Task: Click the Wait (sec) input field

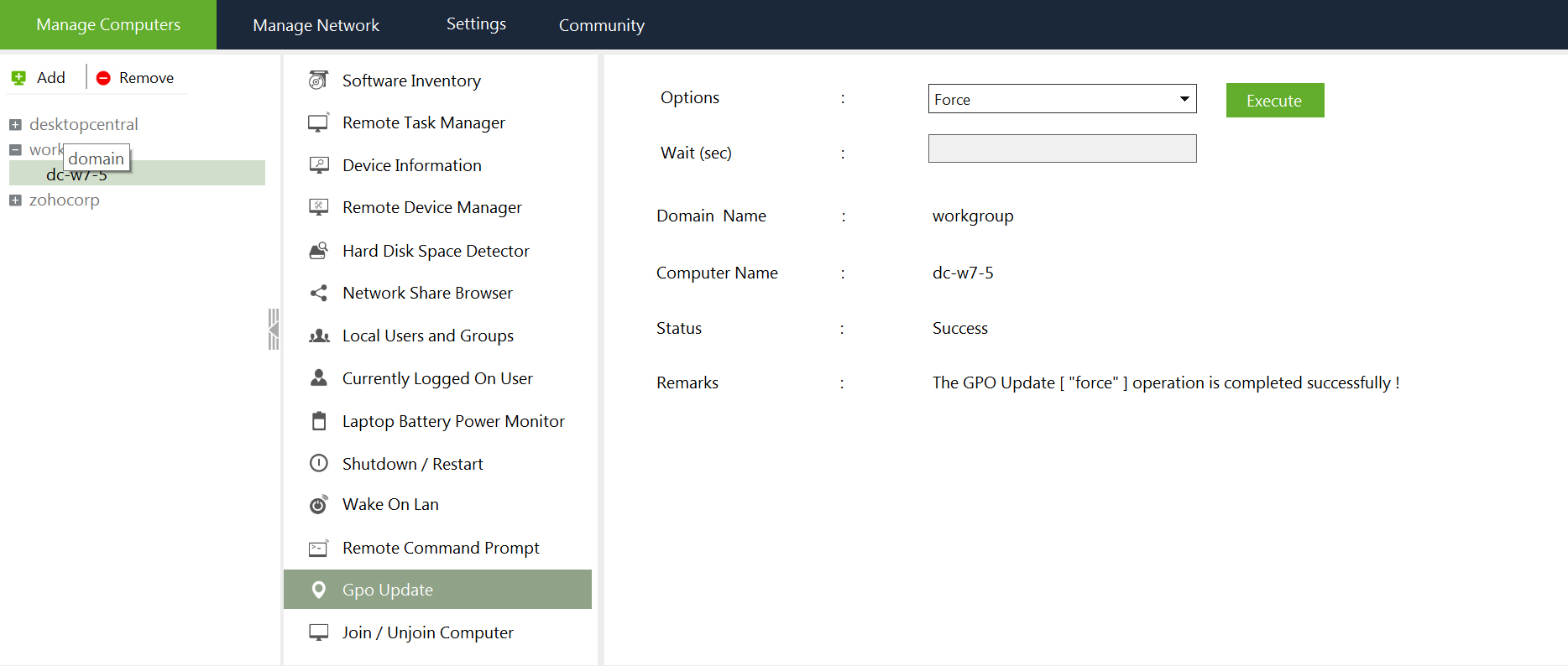Action: pyautogui.click(x=1062, y=149)
